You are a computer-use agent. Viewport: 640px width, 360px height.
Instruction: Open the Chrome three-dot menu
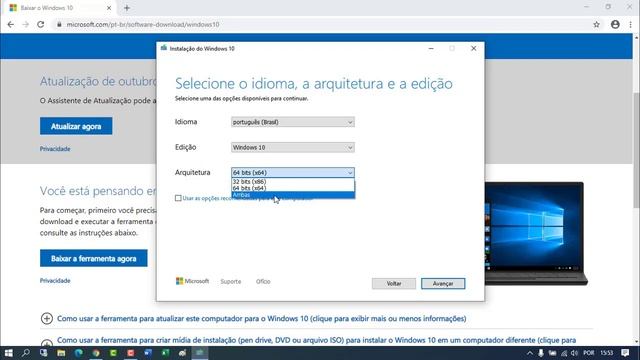point(631,24)
